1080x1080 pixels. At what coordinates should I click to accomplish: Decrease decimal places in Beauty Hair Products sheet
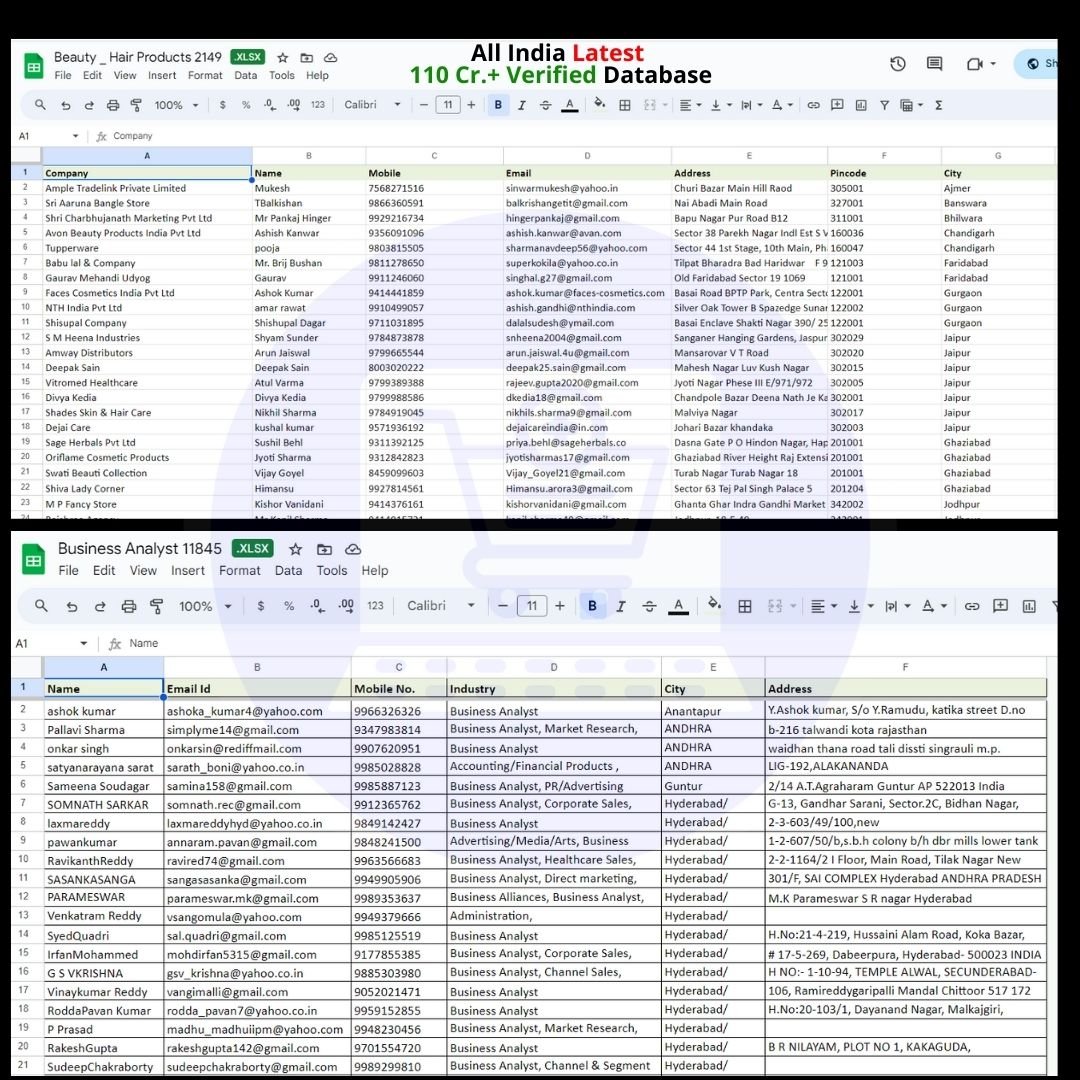(269, 105)
